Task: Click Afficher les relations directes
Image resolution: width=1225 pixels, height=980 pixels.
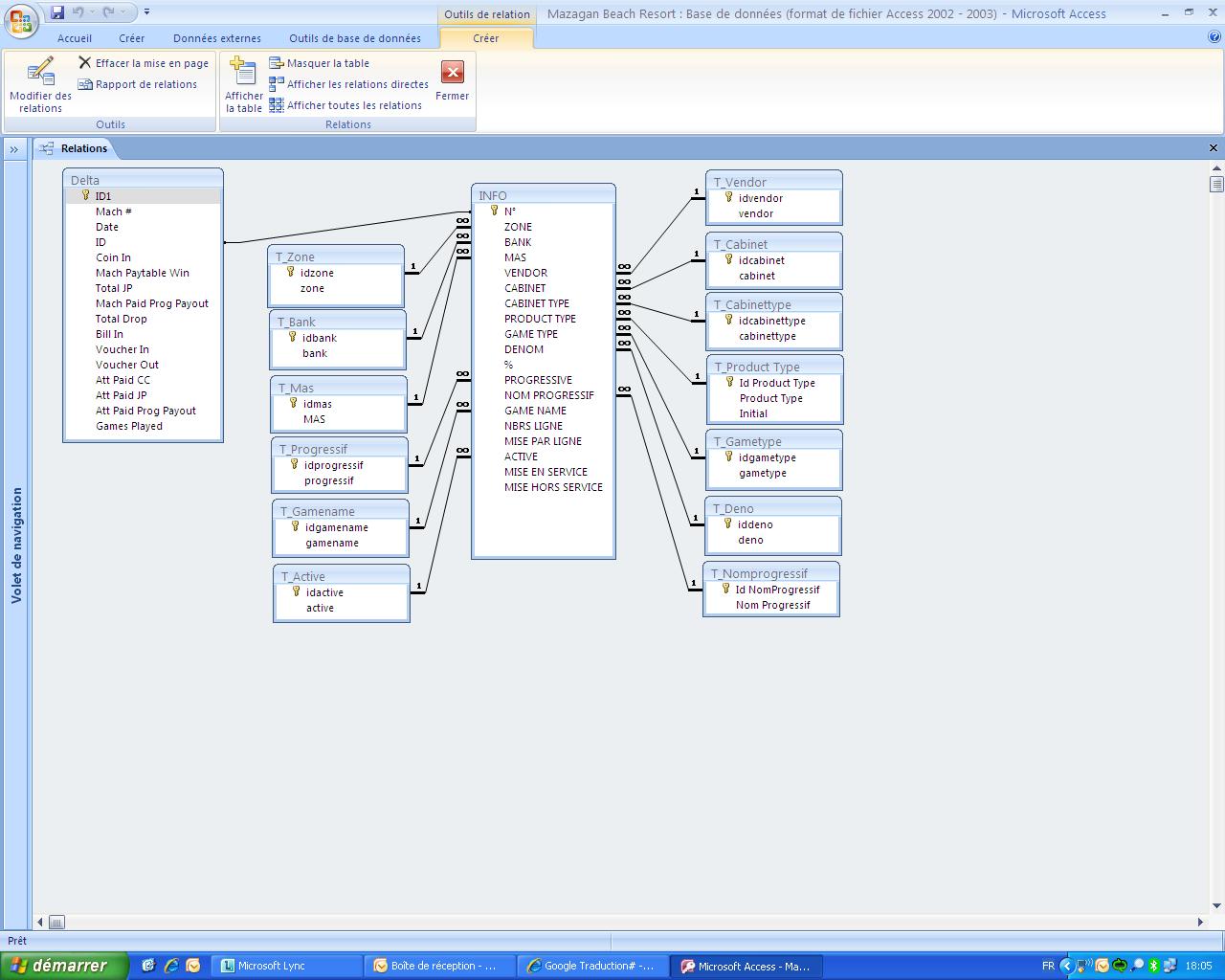Action: coord(348,84)
